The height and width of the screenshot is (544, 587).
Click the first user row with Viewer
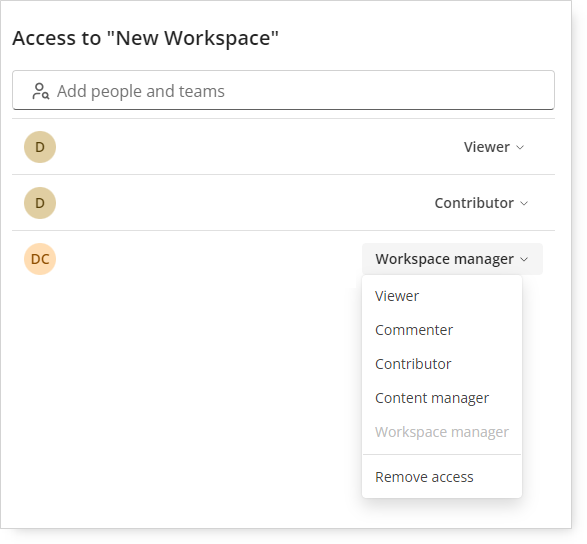pyautogui.click(x=283, y=147)
